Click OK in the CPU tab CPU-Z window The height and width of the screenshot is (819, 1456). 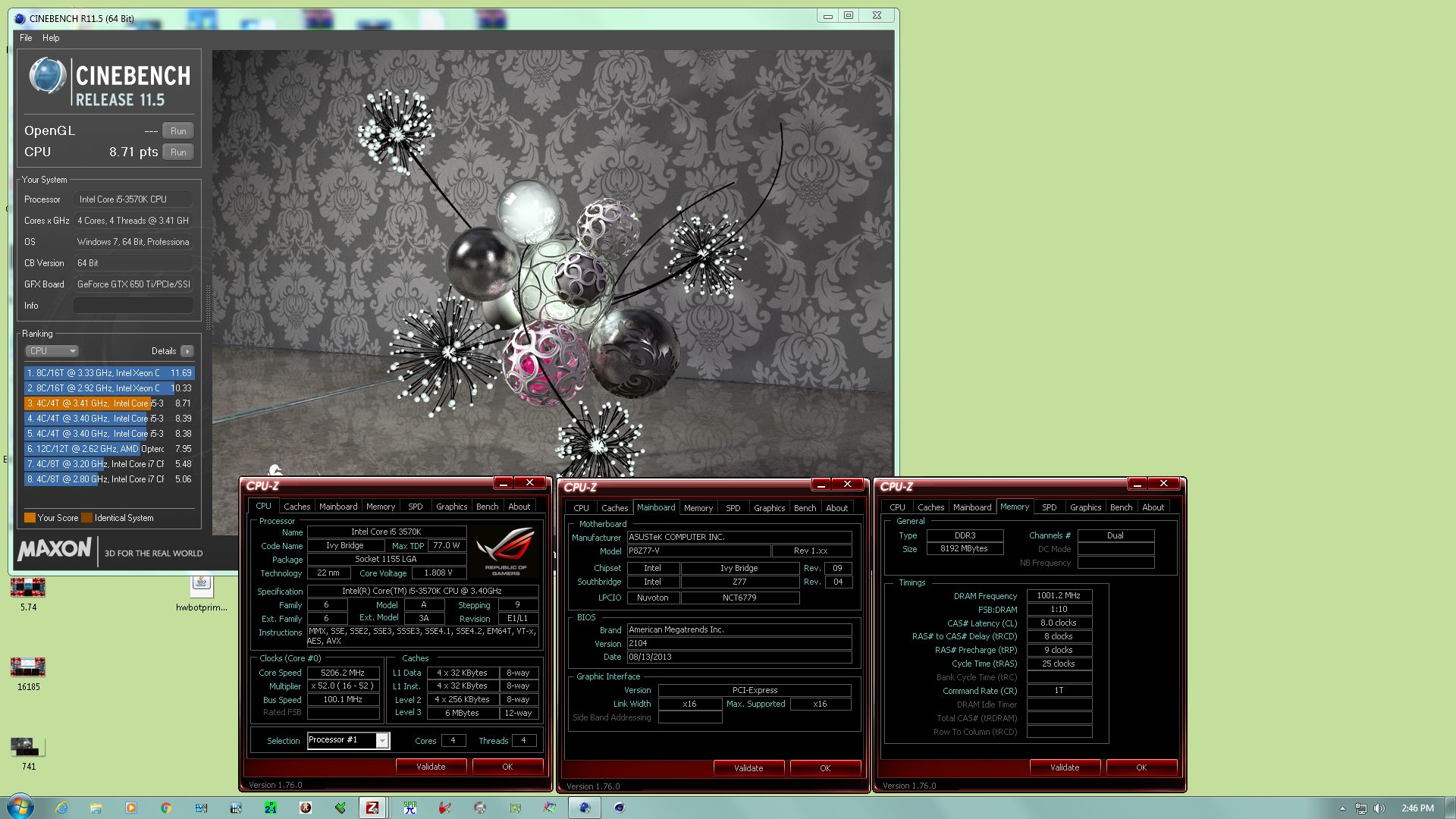click(x=507, y=767)
